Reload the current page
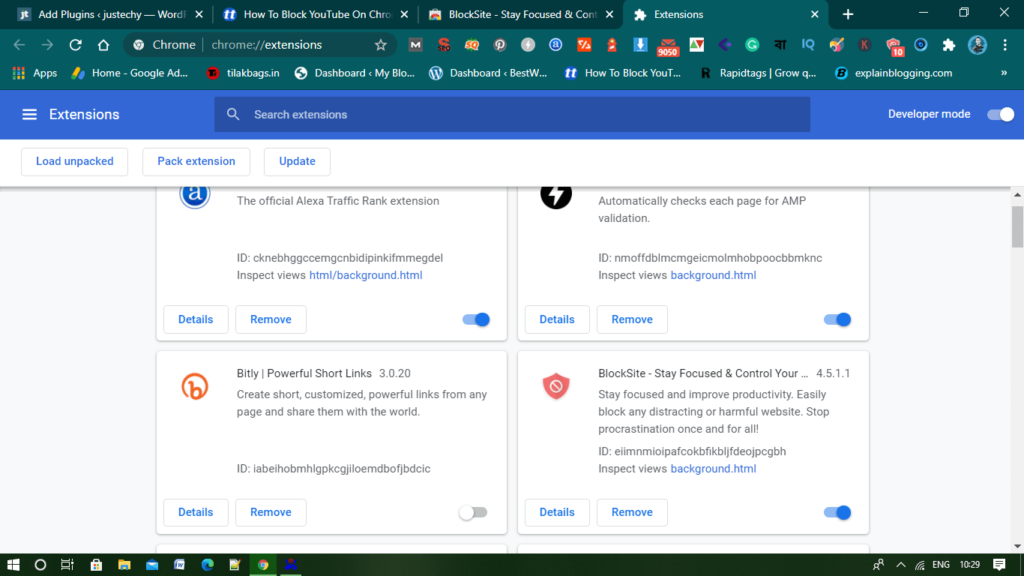The width and height of the screenshot is (1024, 576). pyautogui.click(x=76, y=45)
